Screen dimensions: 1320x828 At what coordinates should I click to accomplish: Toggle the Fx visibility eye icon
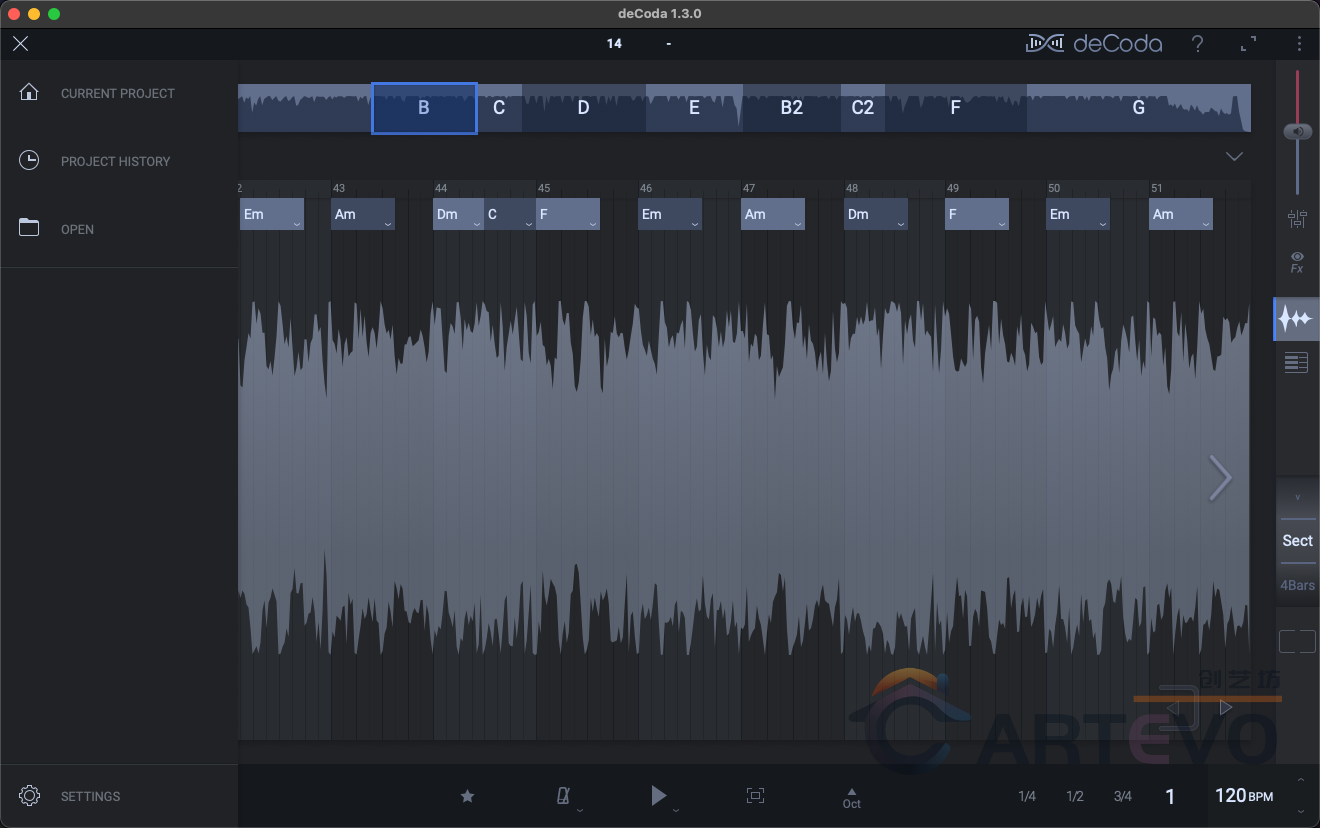click(x=1297, y=262)
